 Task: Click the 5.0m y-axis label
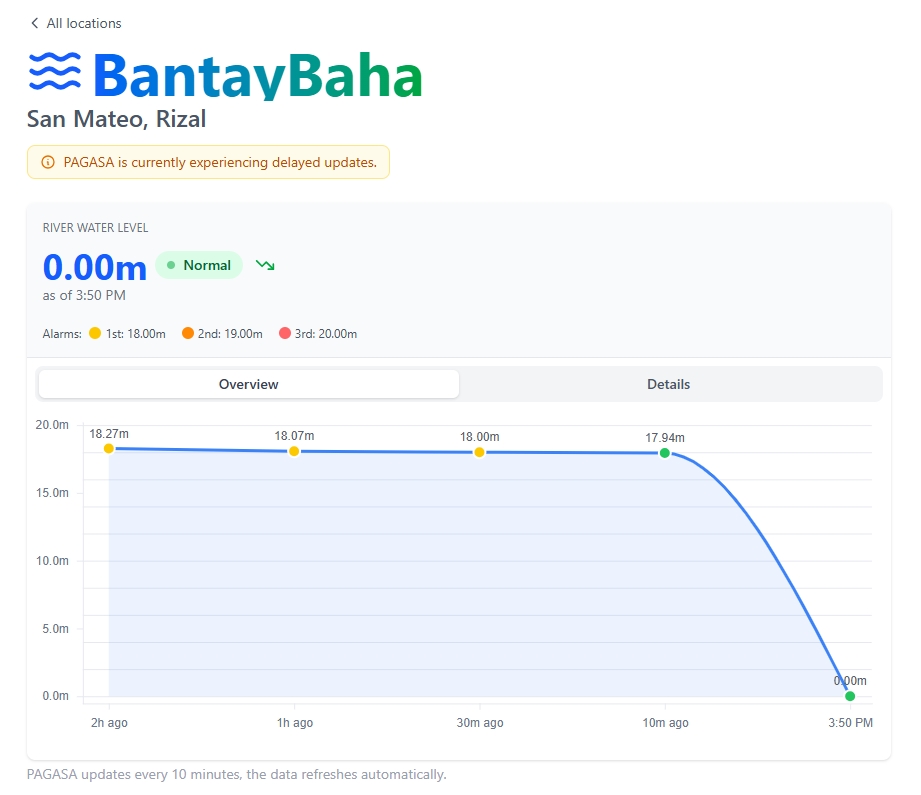click(55, 629)
